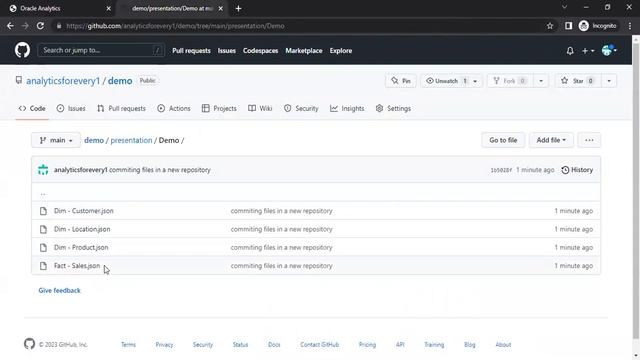Open the user avatar menu
Viewport: 640px width, 360px height.
(x=609, y=51)
